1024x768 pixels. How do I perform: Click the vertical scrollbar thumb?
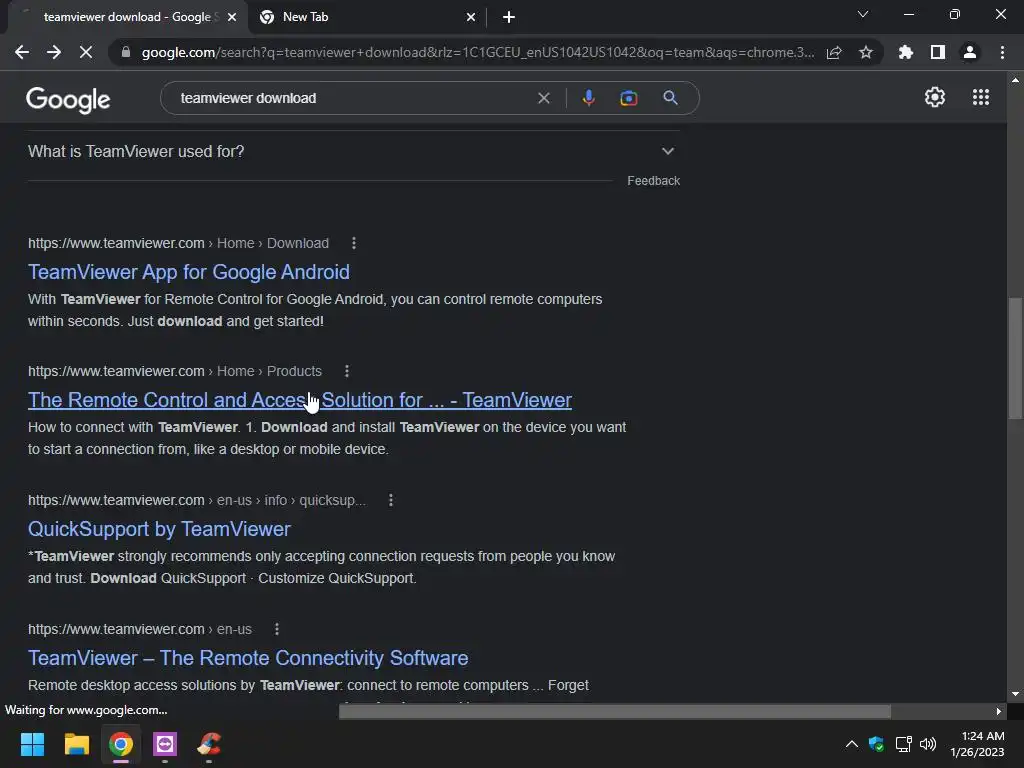[1015, 358]
